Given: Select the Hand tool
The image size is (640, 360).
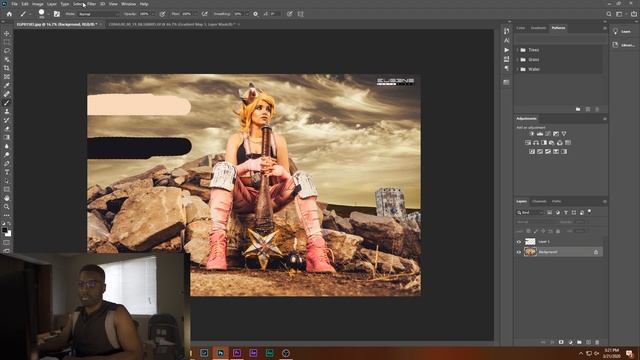Looking at the screenshot, I should click(7, 198).
